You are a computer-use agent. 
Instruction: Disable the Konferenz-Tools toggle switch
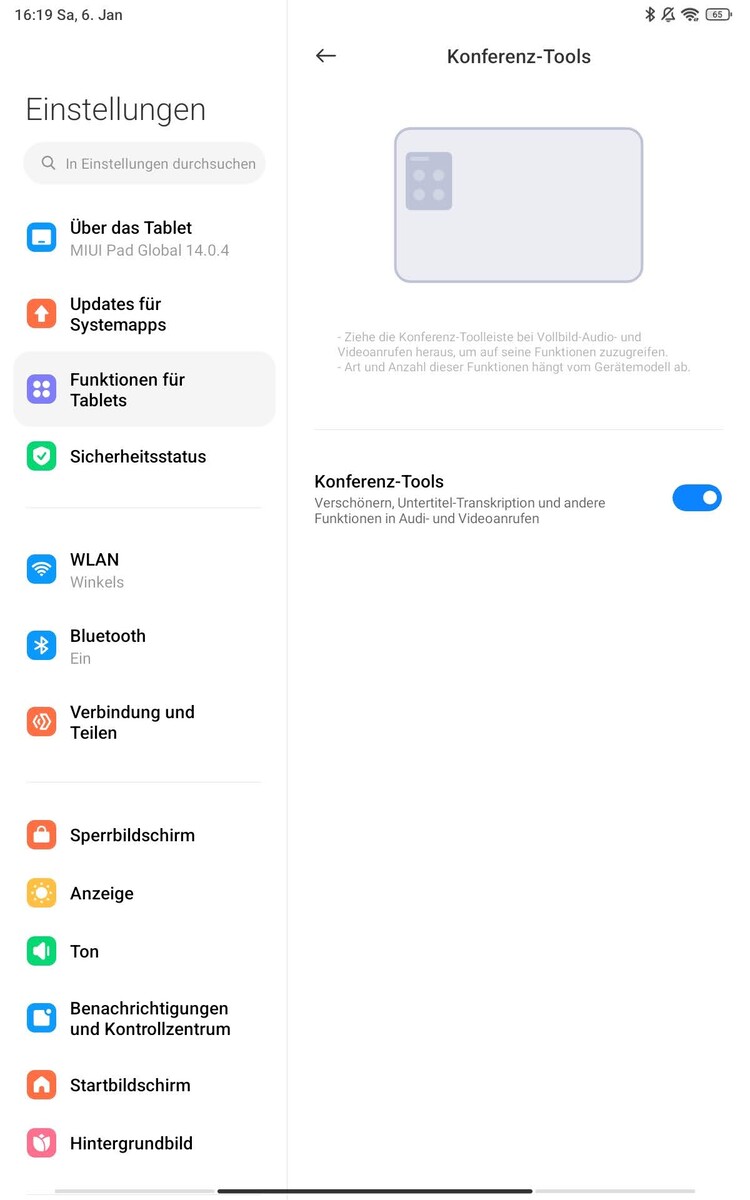(697, 498)
